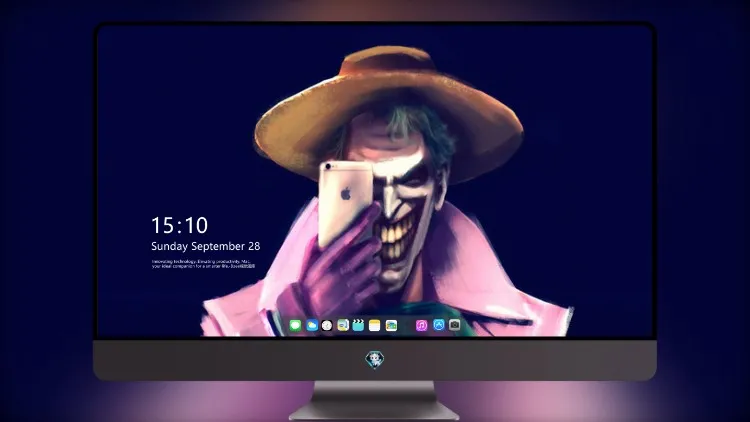Open the Maps-style icon in the dock
Viewport: 750px width, 422px height.
343,325
